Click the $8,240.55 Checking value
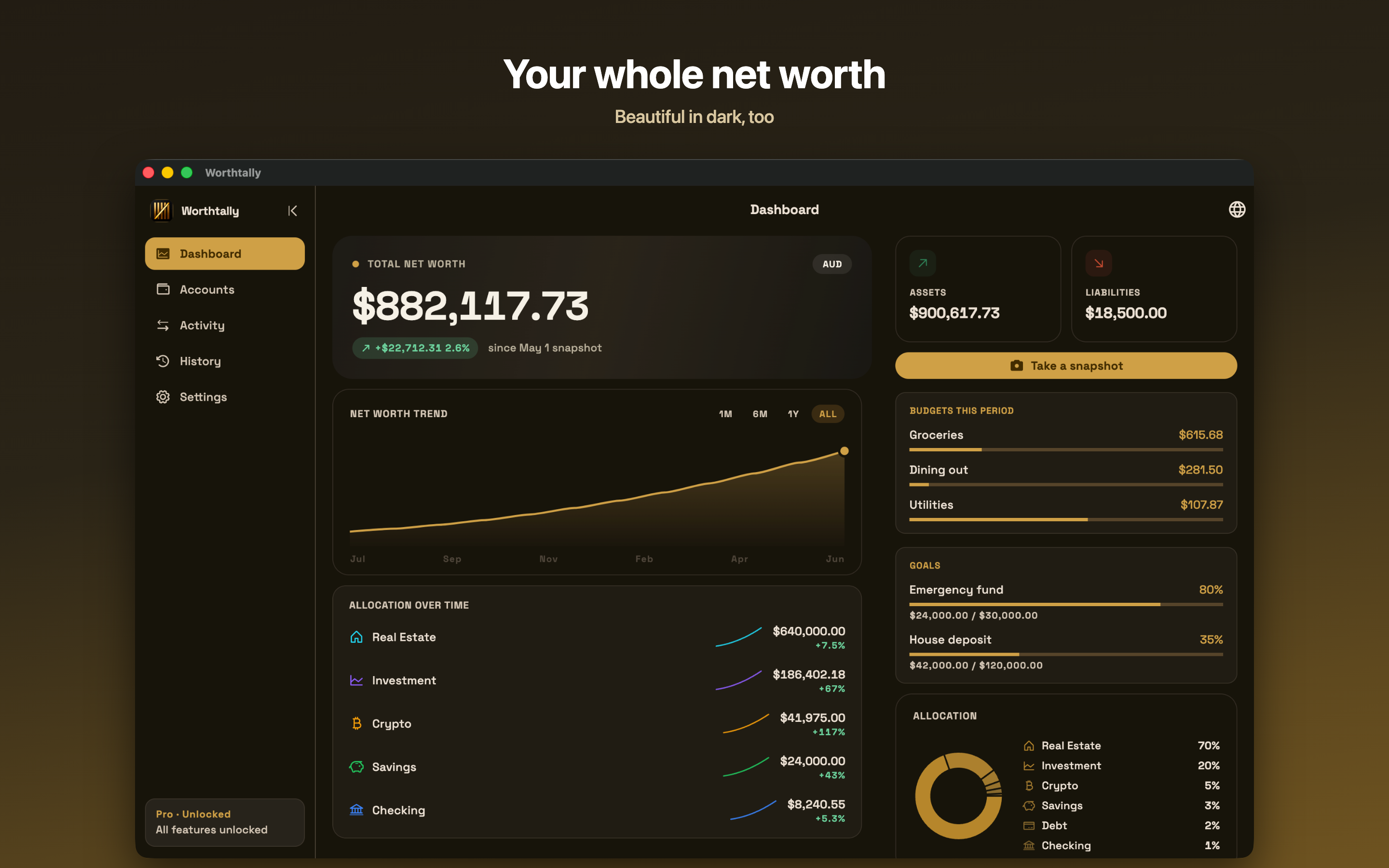The image size is (1389, 868). [816, 804]
